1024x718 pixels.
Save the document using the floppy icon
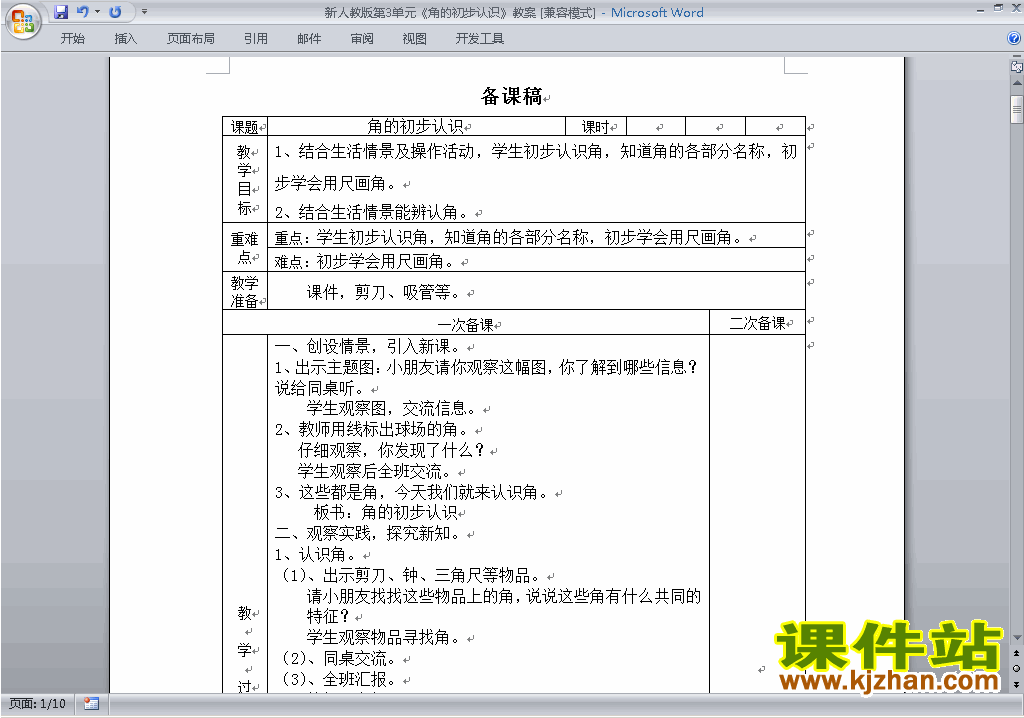click(x=61, y=12)
